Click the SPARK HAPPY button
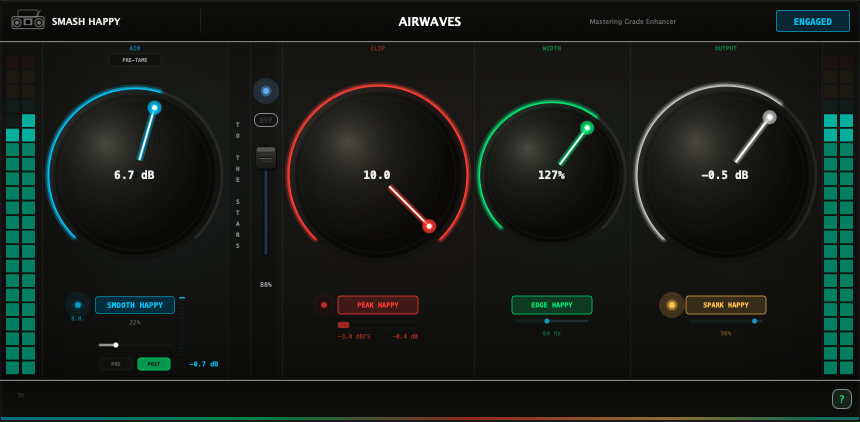The width and height of the screenshot is (860, 422). [x=726, y=305]
